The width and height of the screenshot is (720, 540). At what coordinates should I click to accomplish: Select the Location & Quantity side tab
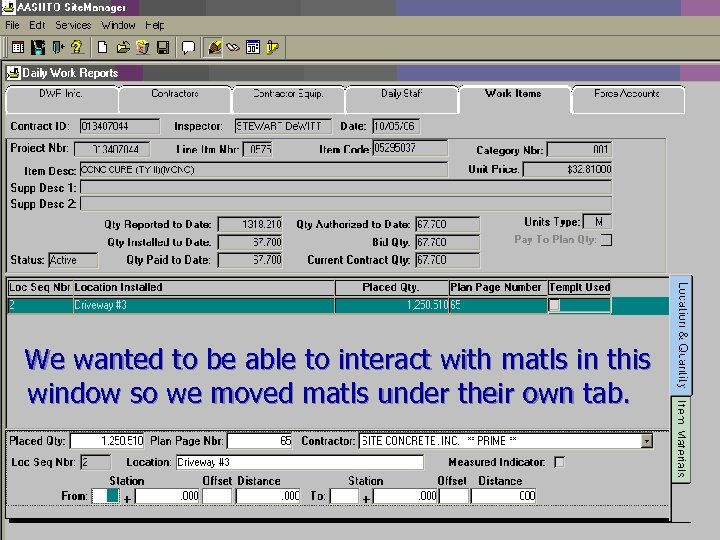682,335
